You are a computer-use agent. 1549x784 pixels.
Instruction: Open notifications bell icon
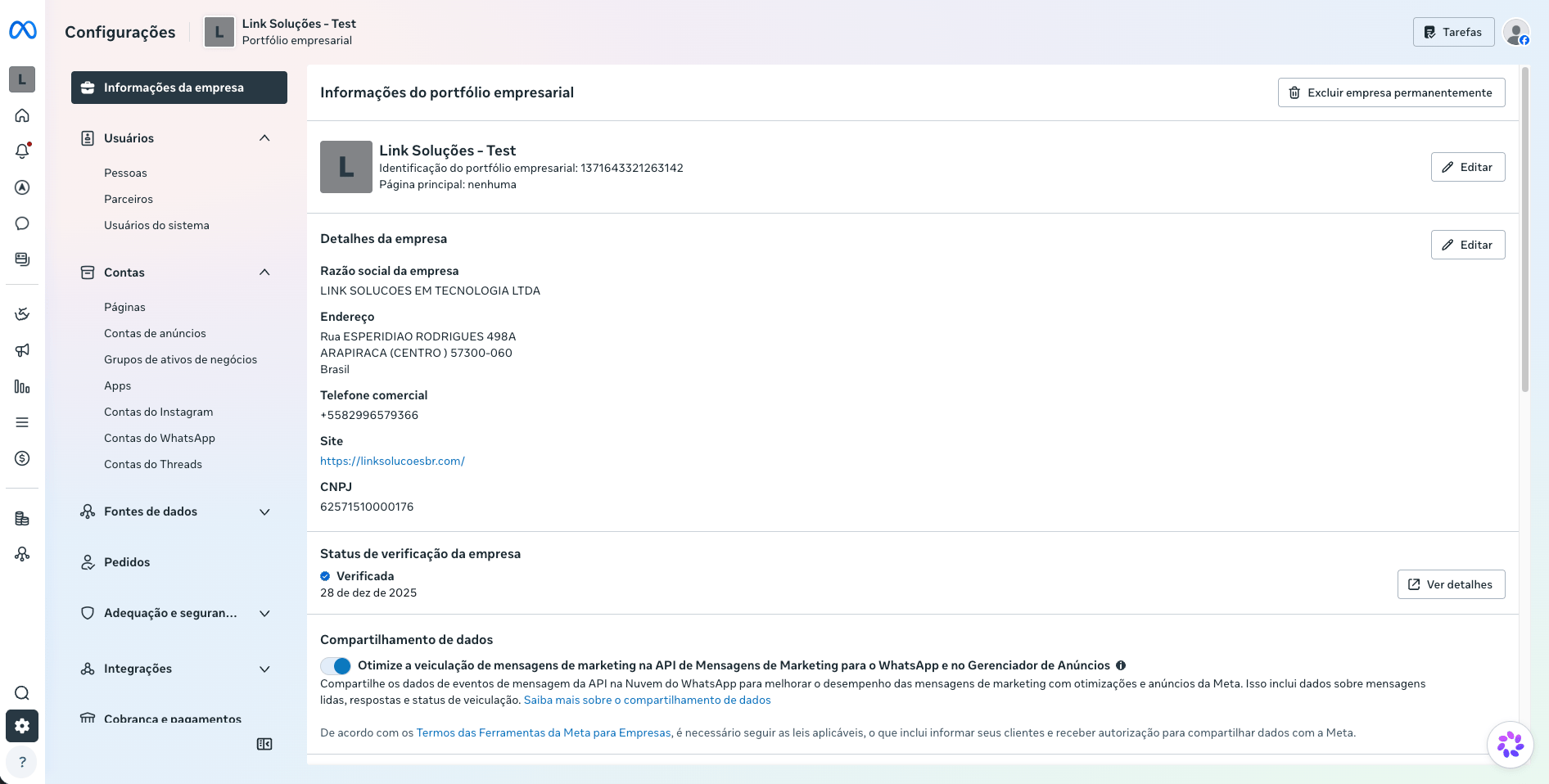[22, 151]
